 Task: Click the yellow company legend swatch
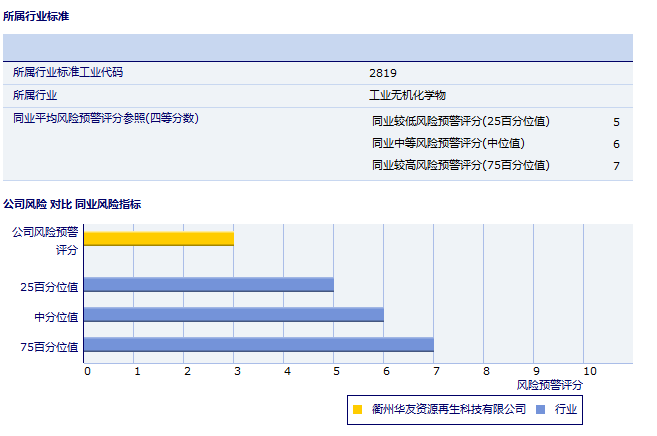(357, 409)
